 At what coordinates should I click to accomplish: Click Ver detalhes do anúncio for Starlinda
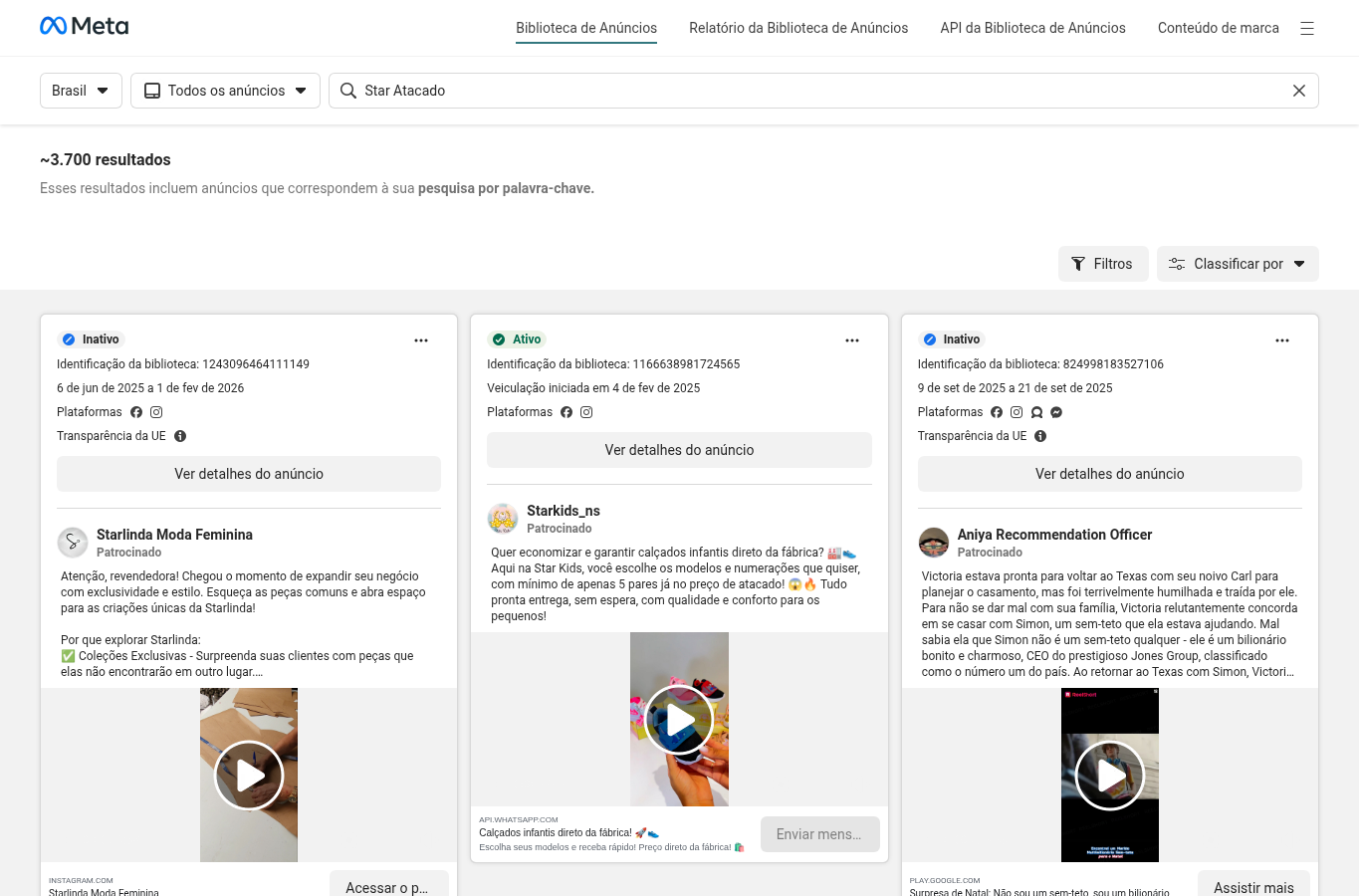point(249,474)
